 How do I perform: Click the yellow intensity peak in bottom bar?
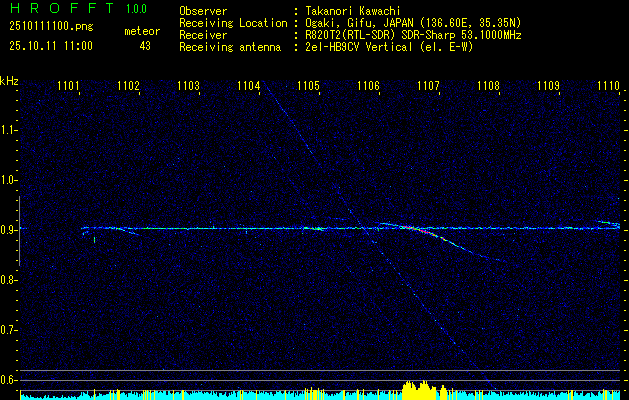(418, 388)
